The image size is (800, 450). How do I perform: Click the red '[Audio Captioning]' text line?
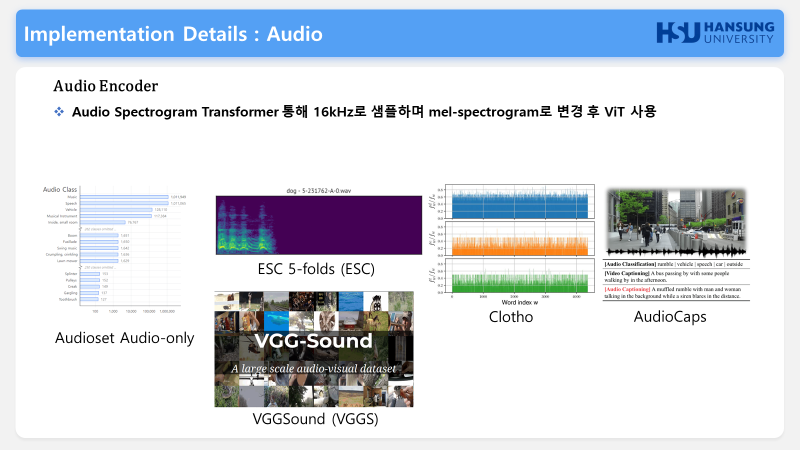pos(672,292)
